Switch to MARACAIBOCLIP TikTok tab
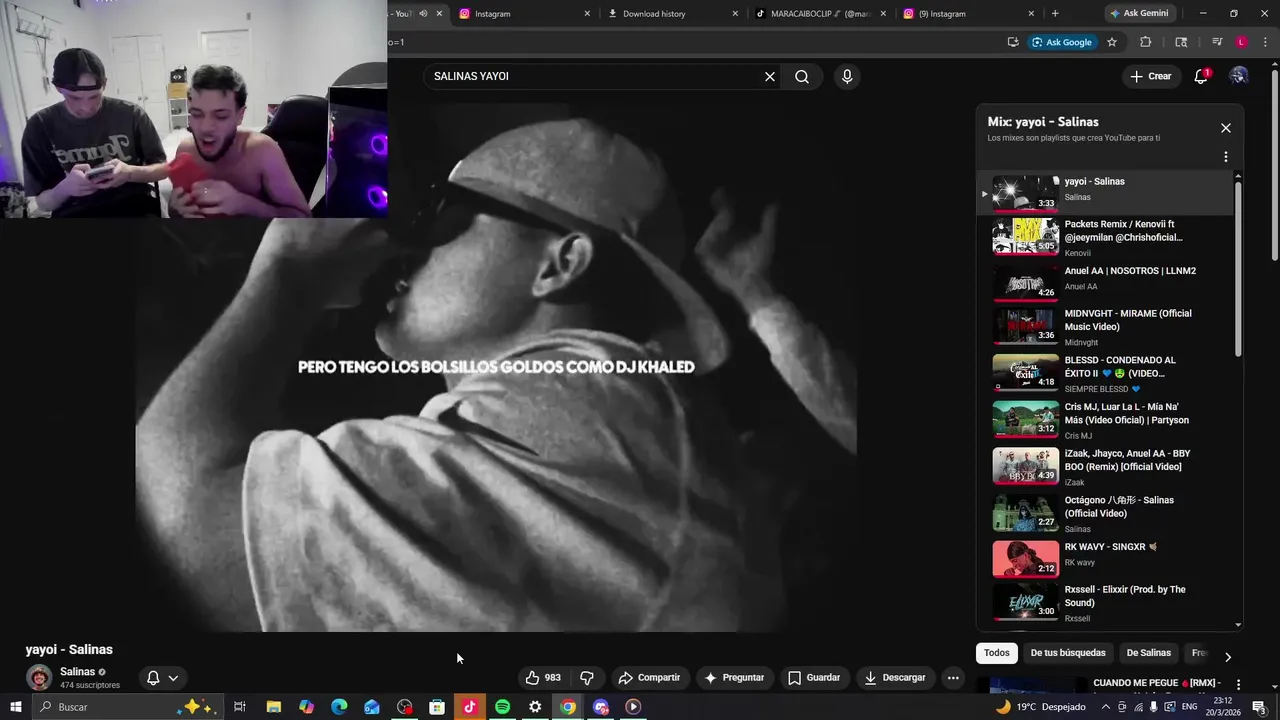Image resolution: width=1280 pixels, height=720 pixels. point(820,13)
